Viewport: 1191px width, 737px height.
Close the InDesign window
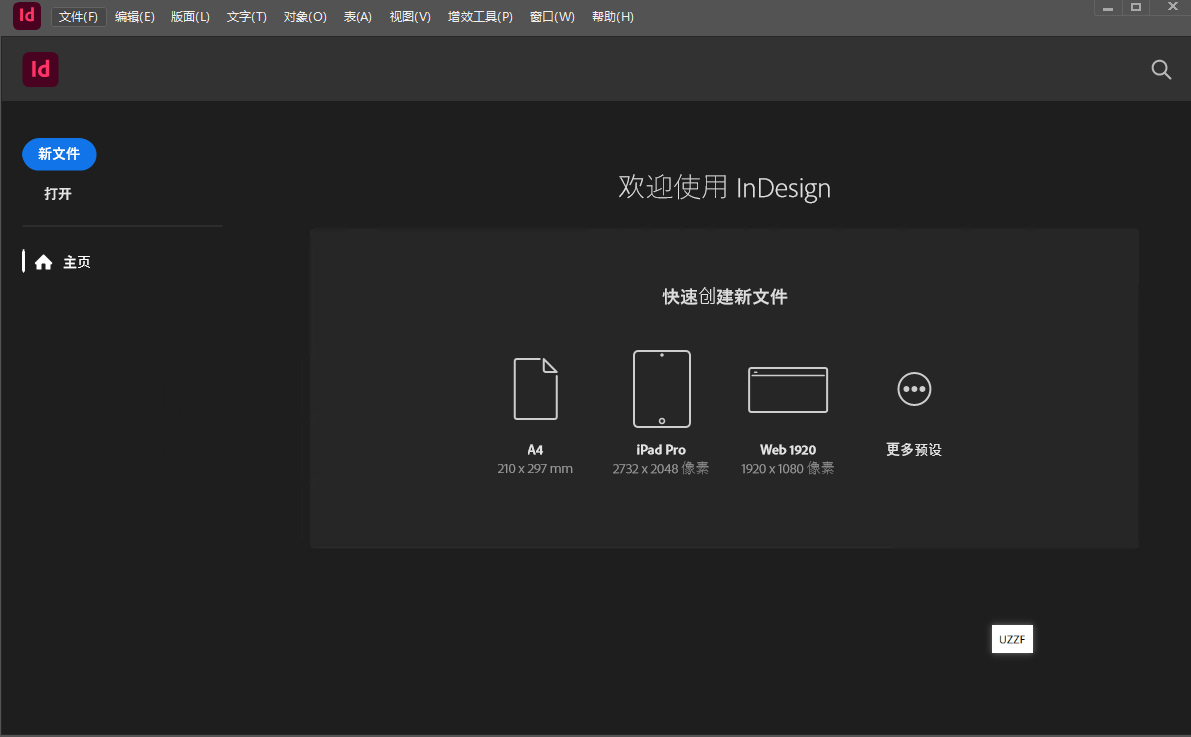click(x=1172, y=7)
